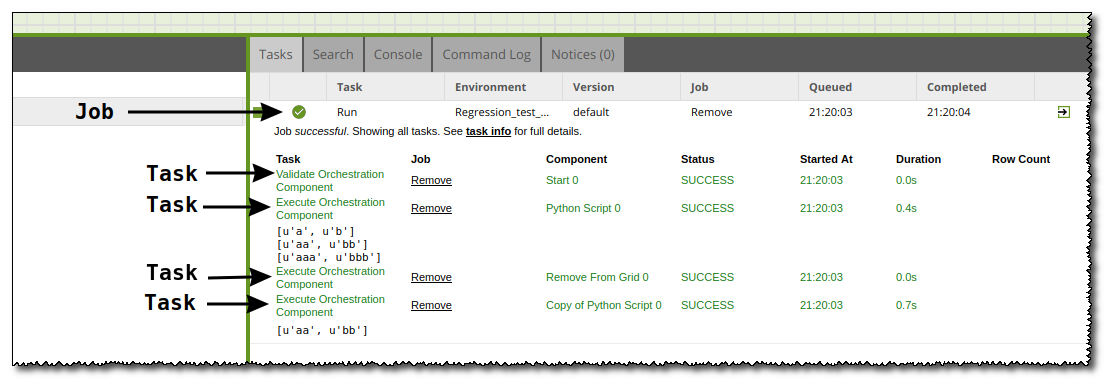
Task: Select the Regression_test_... environment cell
Action: [x=502, y=112]
